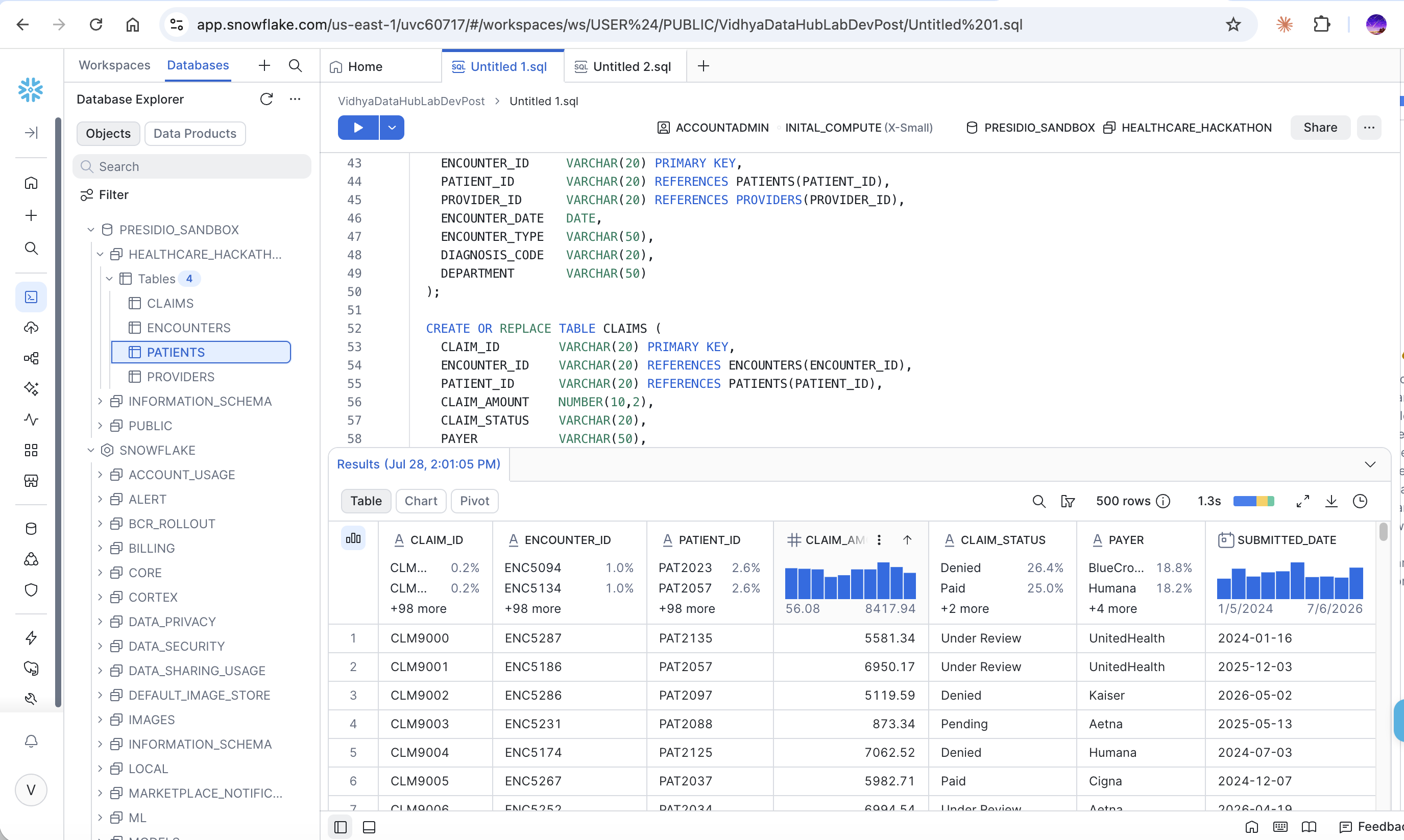This screenshot has height=840, width=1404.
Task: Click the ACCOUNTADMIN role selector
Action: (713, 128)
